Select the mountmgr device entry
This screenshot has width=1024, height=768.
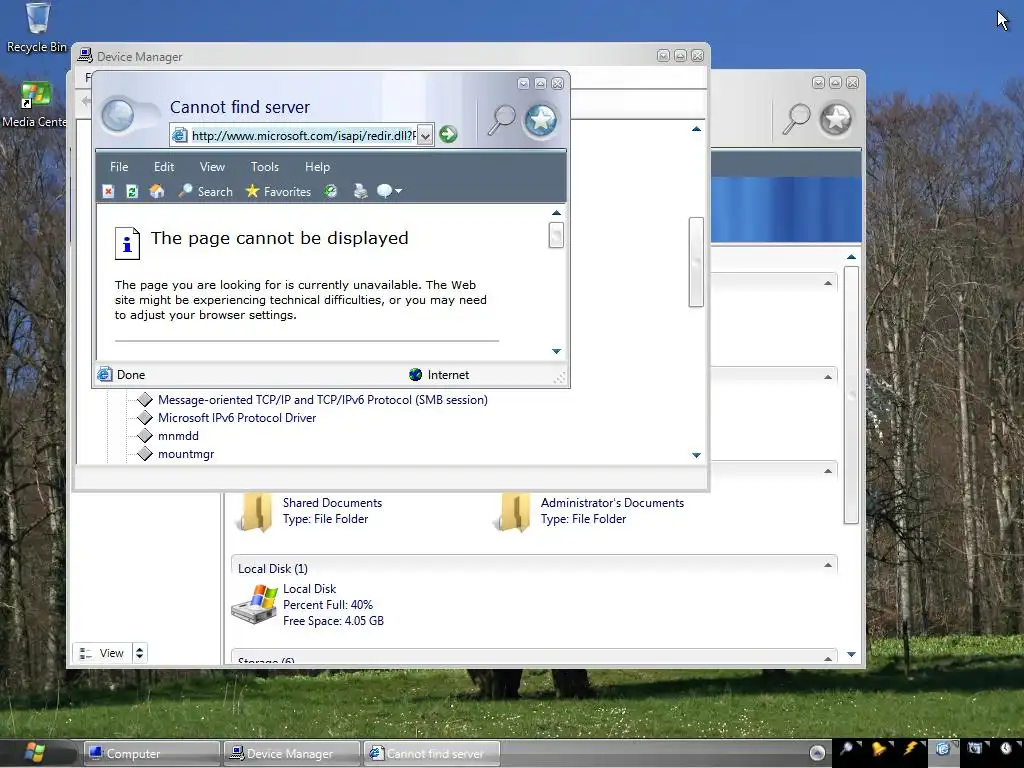click(186, 454)
